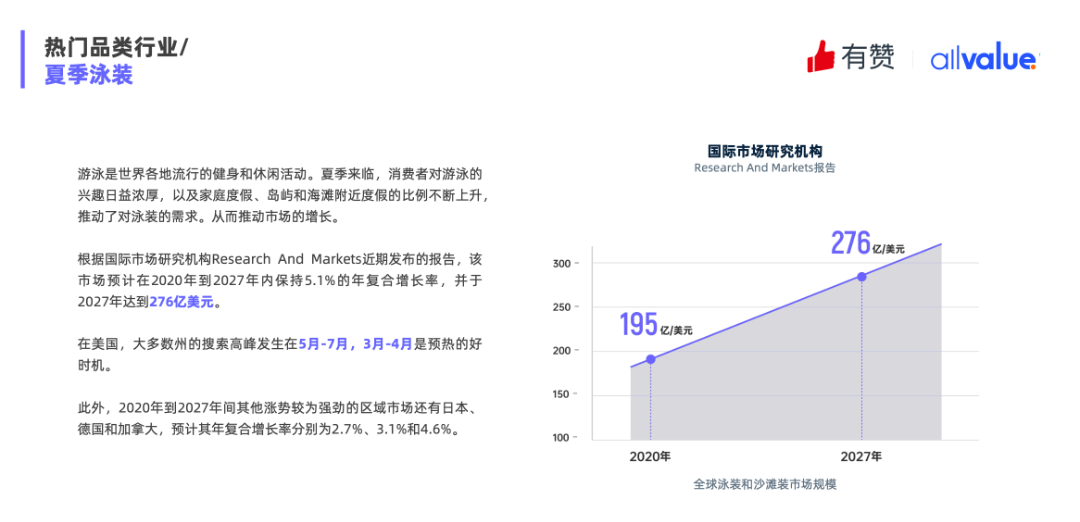
Task: Click the highlighted text 276亿美元 in paragraph
Action: tap(182, 302)
